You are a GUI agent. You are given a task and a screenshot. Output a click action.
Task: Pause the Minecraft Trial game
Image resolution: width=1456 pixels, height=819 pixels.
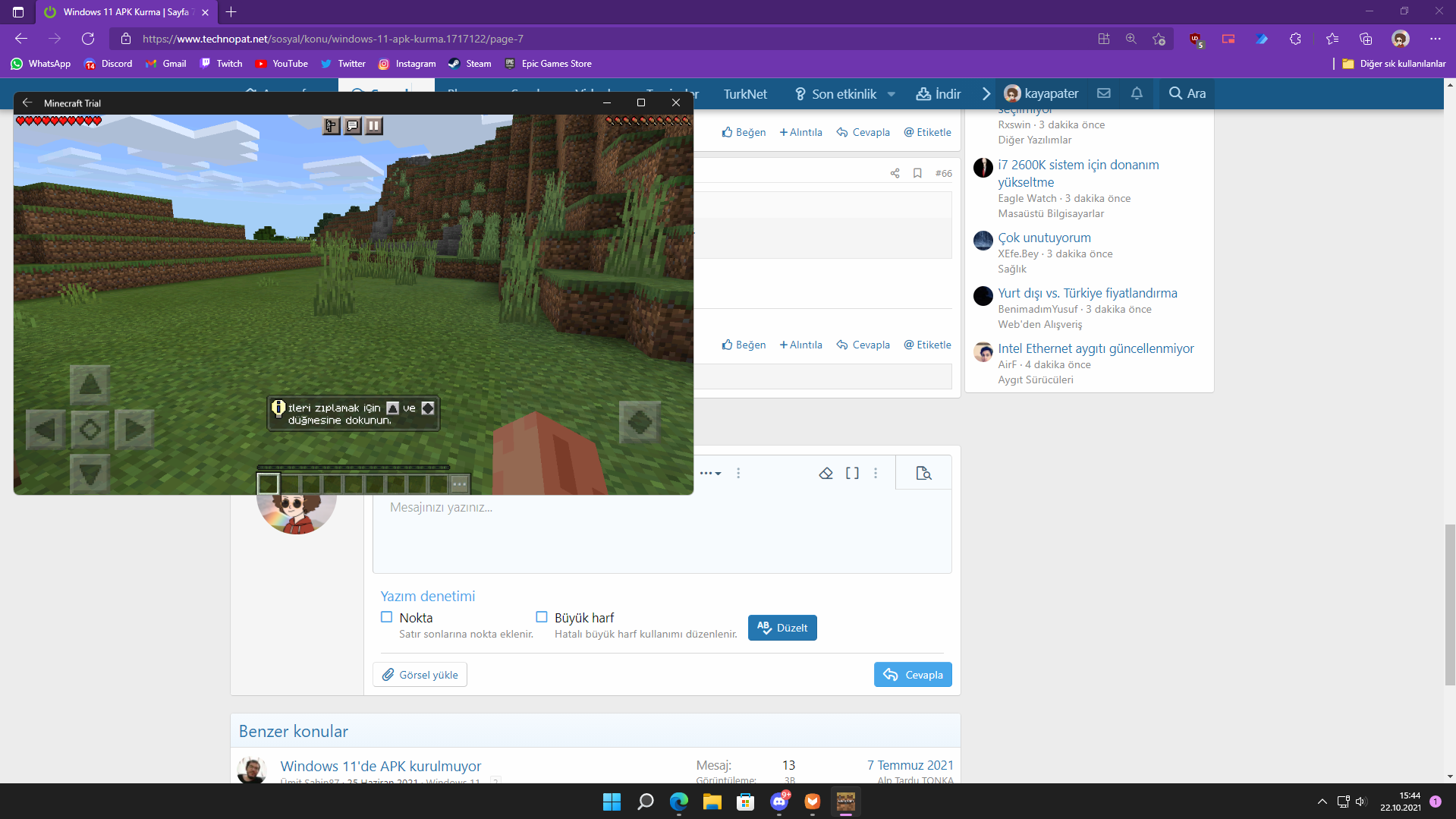[x=374, y=126]
